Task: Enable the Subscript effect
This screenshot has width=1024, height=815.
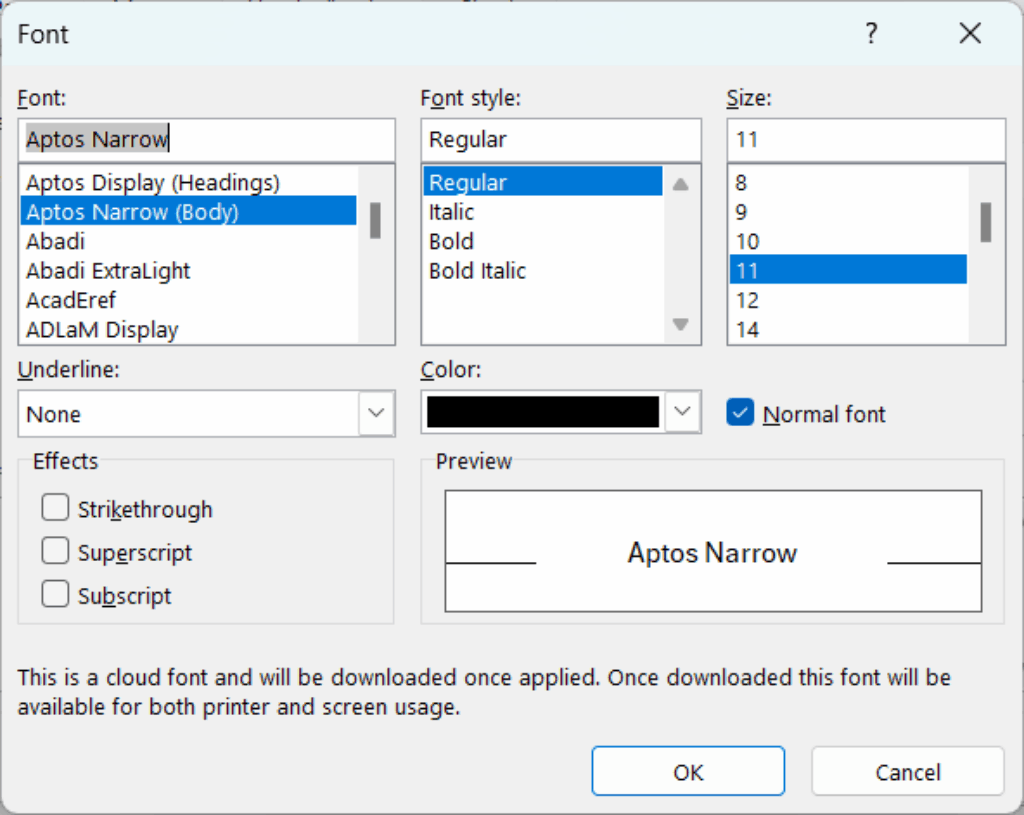Action: click(55, 593)
